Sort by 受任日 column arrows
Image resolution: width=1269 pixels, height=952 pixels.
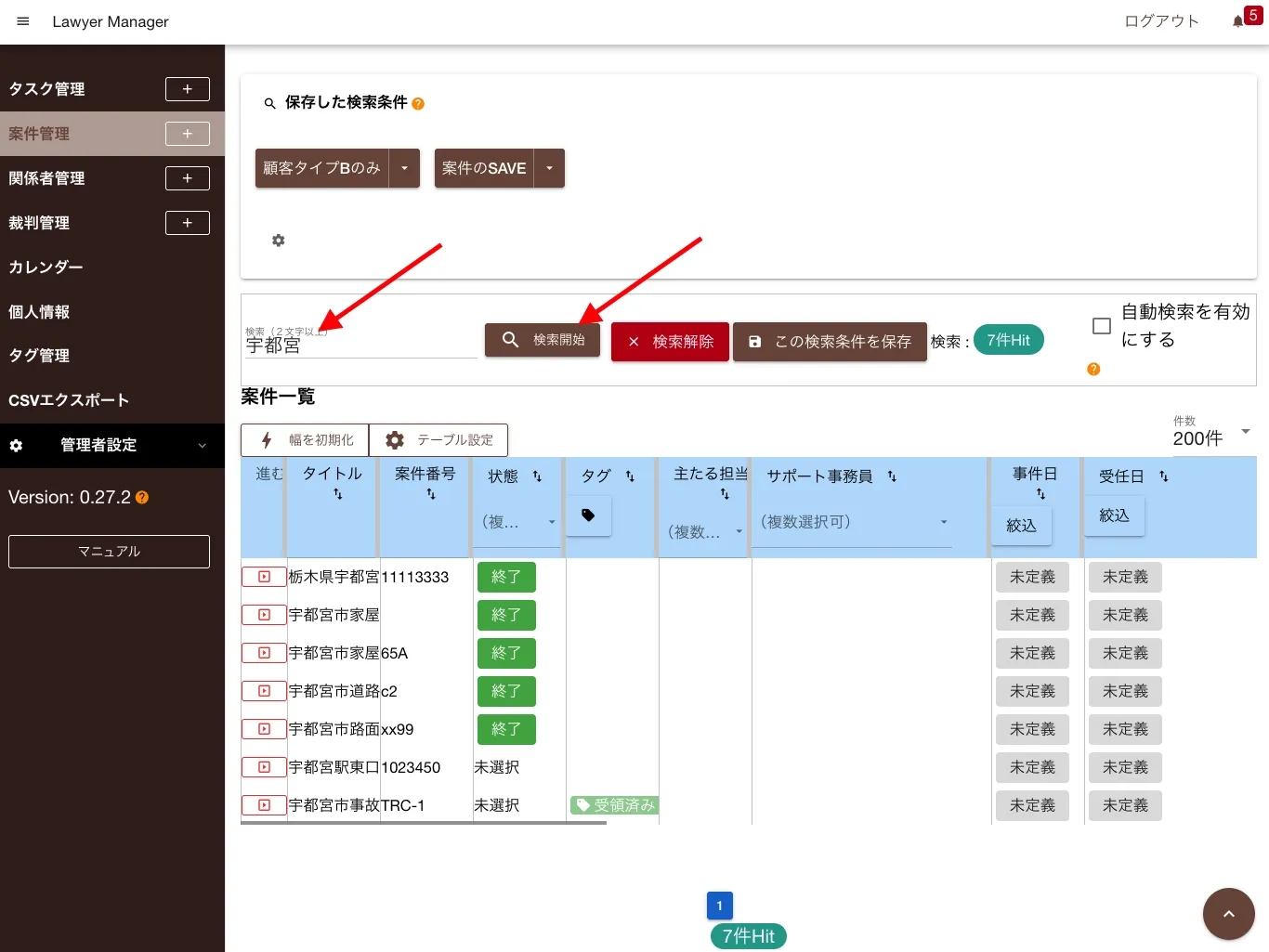[x=1163, y=476]
